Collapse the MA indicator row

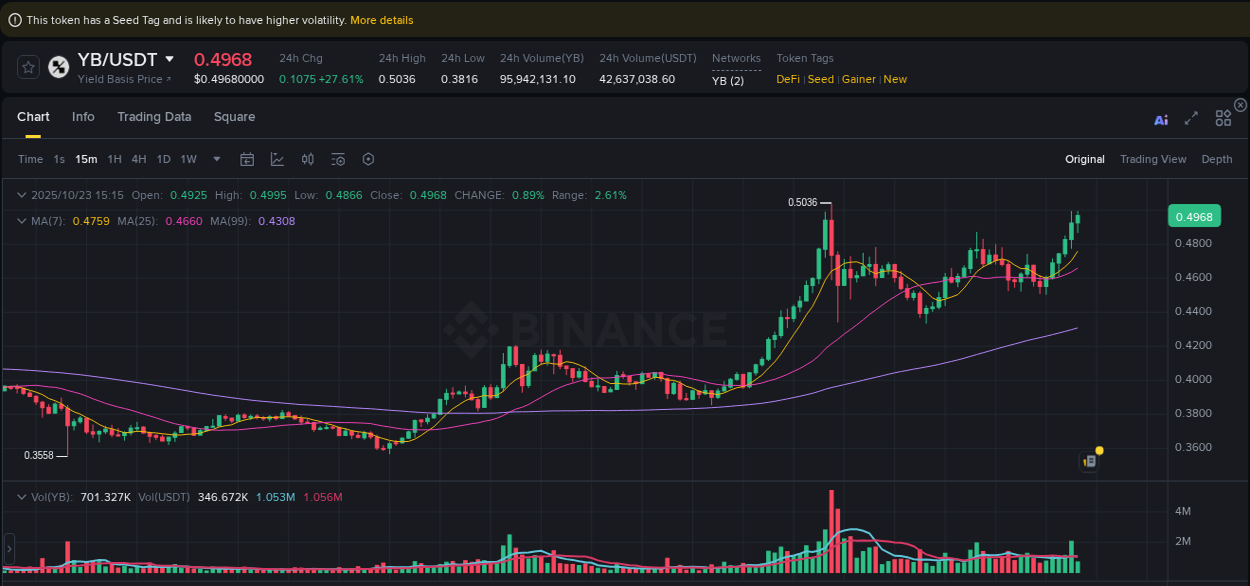click(22, 221)
